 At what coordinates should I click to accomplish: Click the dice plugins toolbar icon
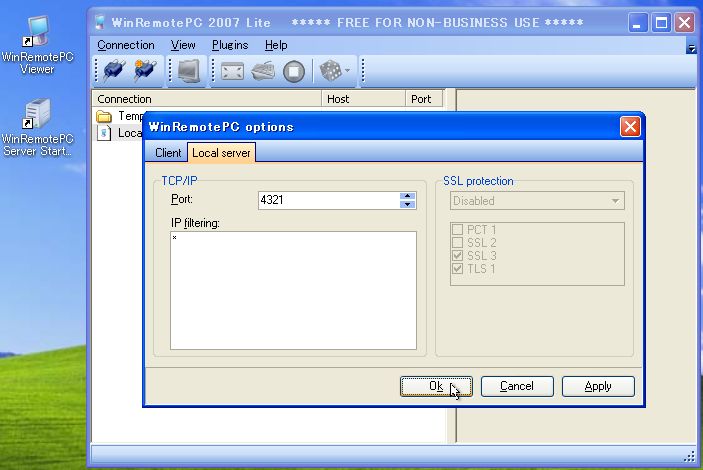(330, 71)
